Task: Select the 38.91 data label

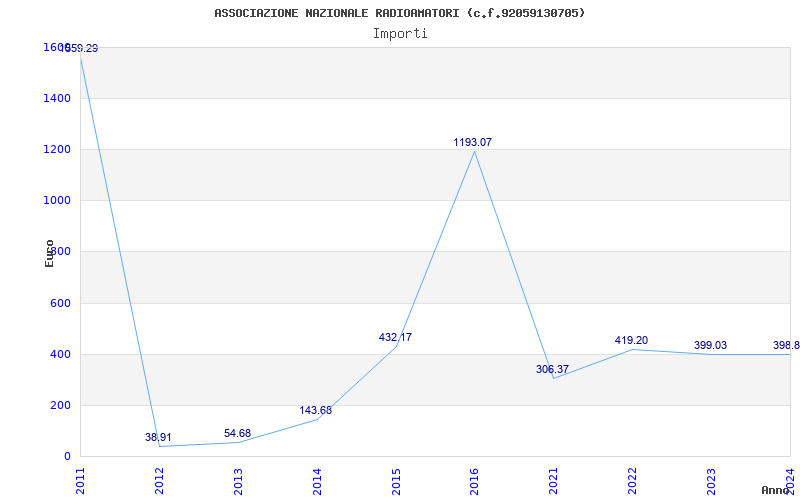Action: click(x=158, y=437)
